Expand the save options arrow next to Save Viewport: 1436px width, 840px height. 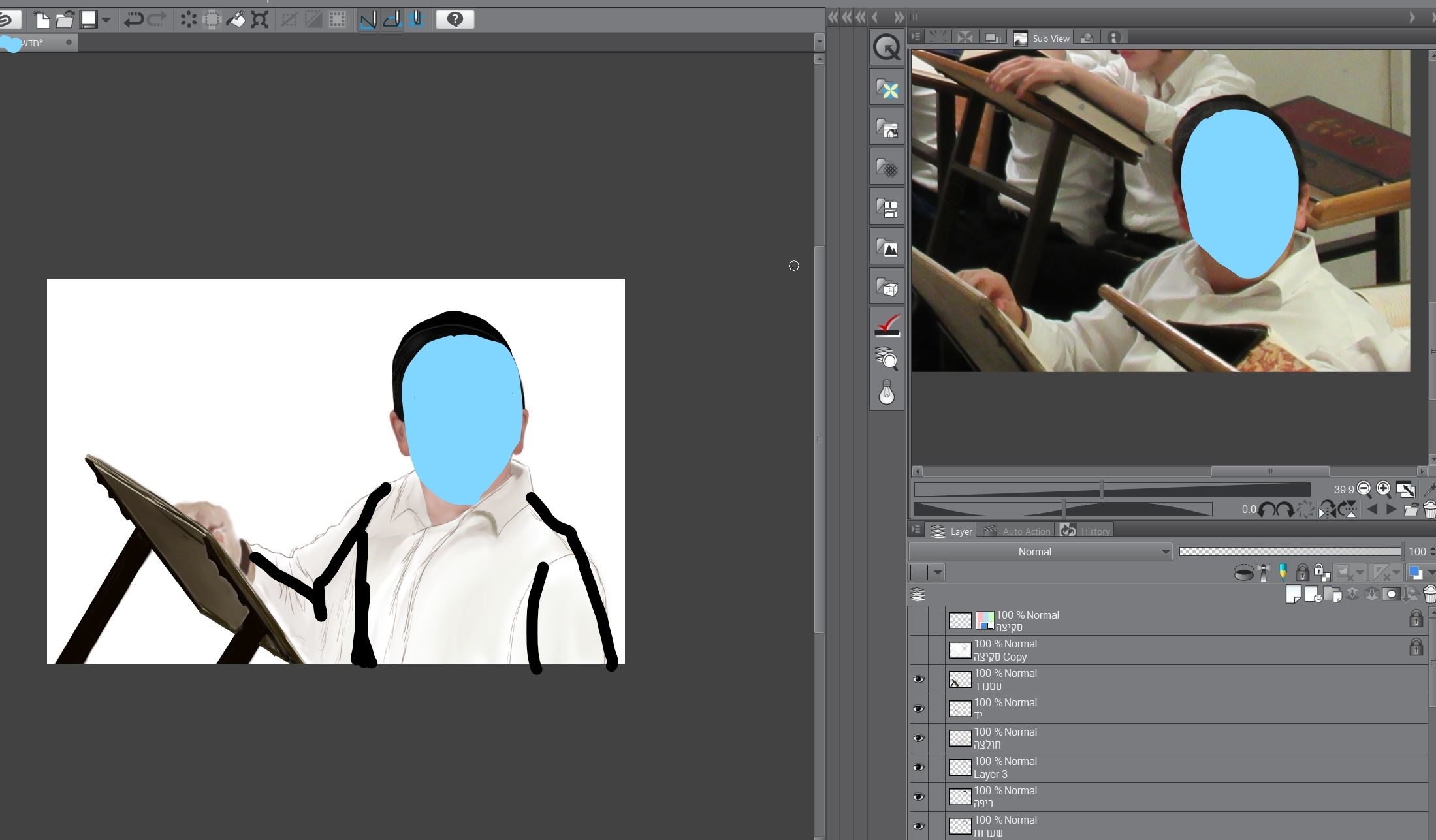(x=106, y=20)
